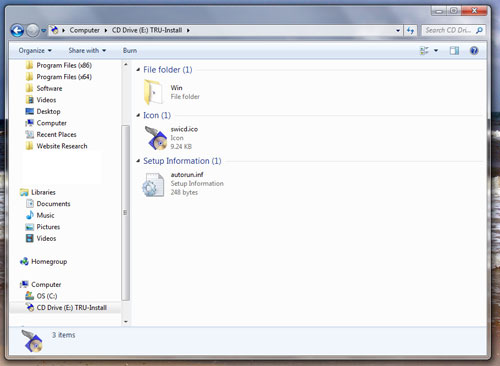Open the address bar history dropdown
The height and width of the screenshot is (366, 500).
click(x=398, y=30)
